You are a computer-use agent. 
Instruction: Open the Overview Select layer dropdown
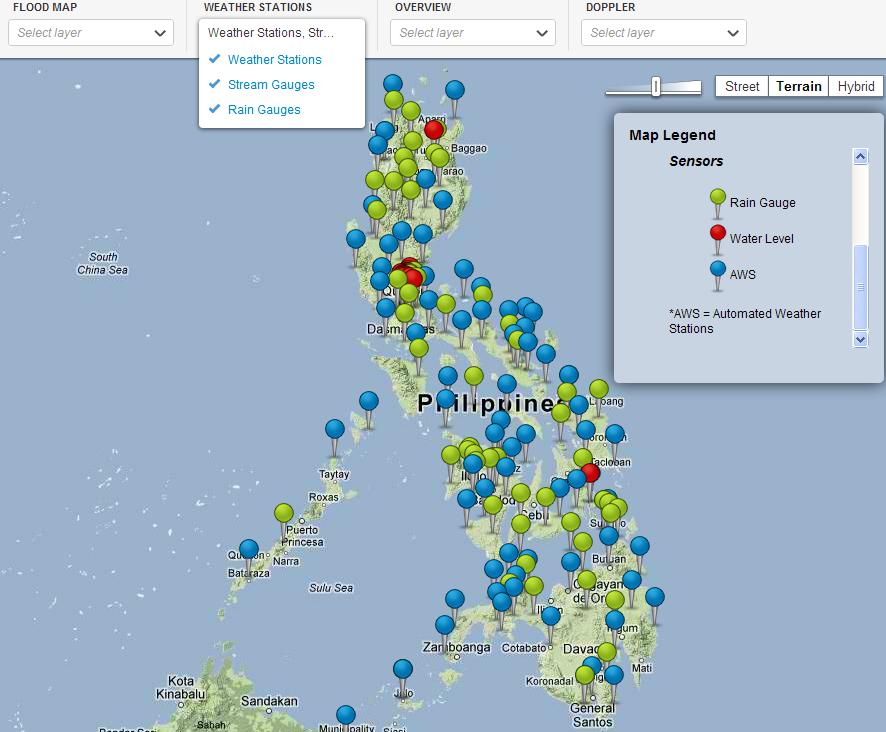point(471,32)
